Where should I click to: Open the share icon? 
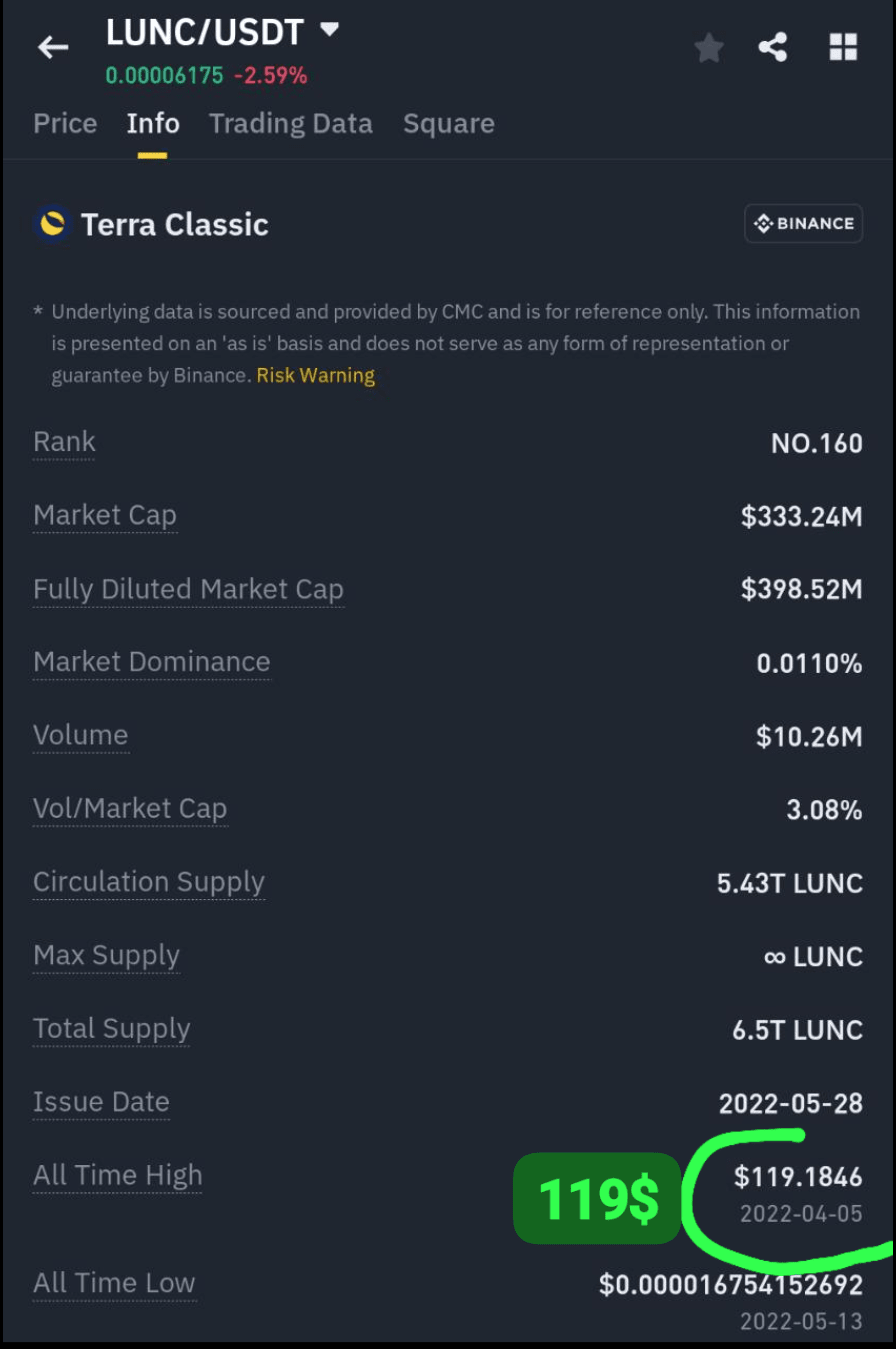pyautogui.click(x=773, y=47)
